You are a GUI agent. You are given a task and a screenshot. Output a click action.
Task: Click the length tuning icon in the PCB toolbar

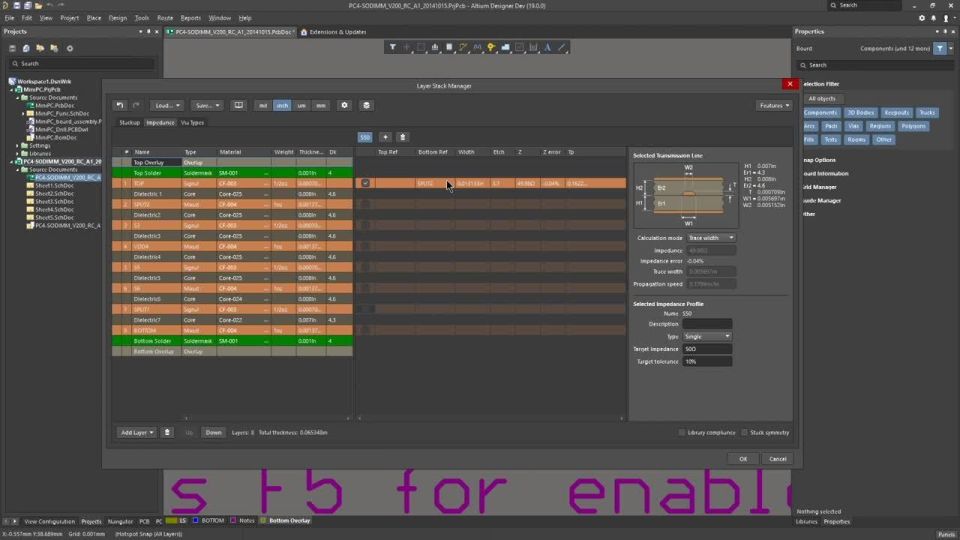point(477,47)
